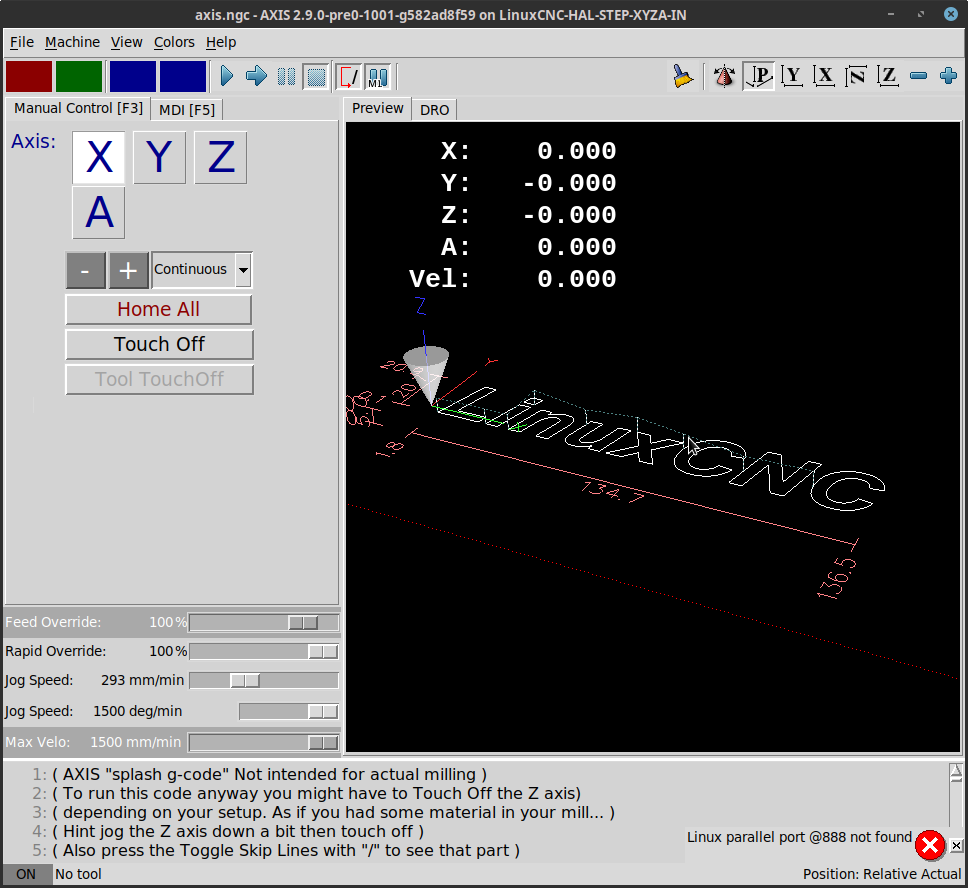
Task: Click the tool cone in the preview
Action: (426, 375)
